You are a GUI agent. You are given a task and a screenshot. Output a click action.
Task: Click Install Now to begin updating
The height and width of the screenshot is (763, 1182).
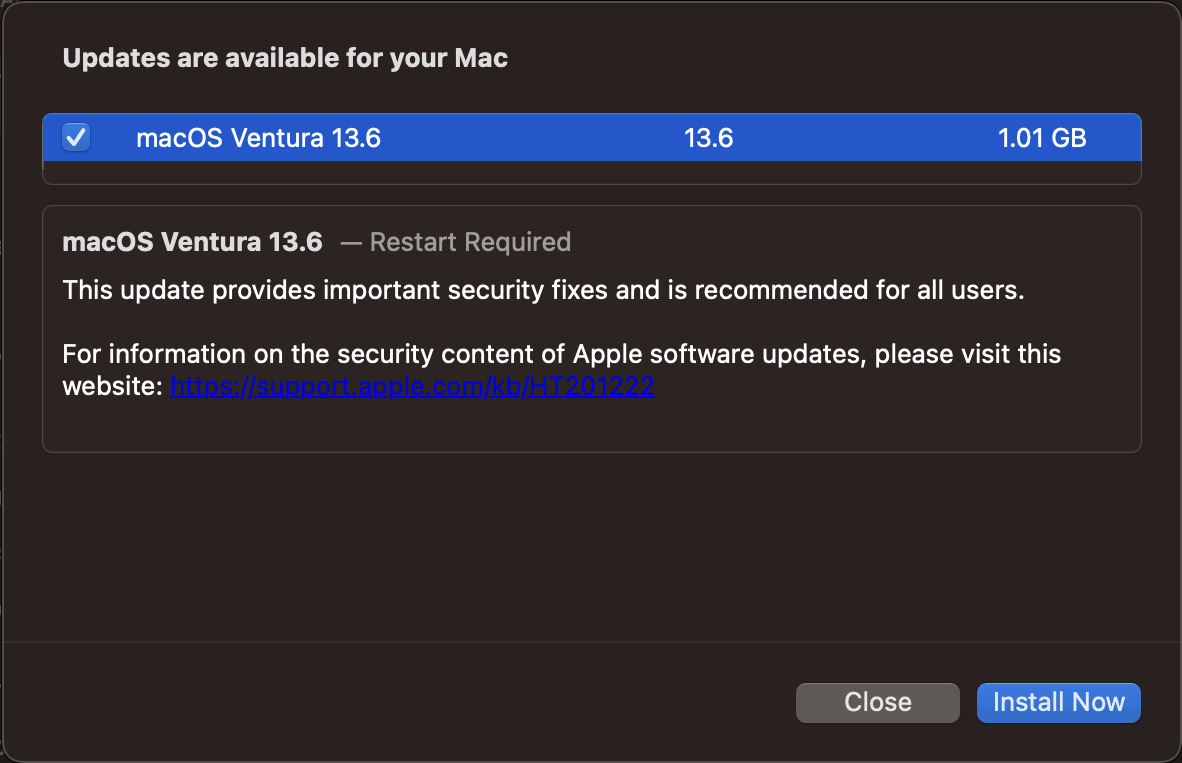pos(1058,702)
